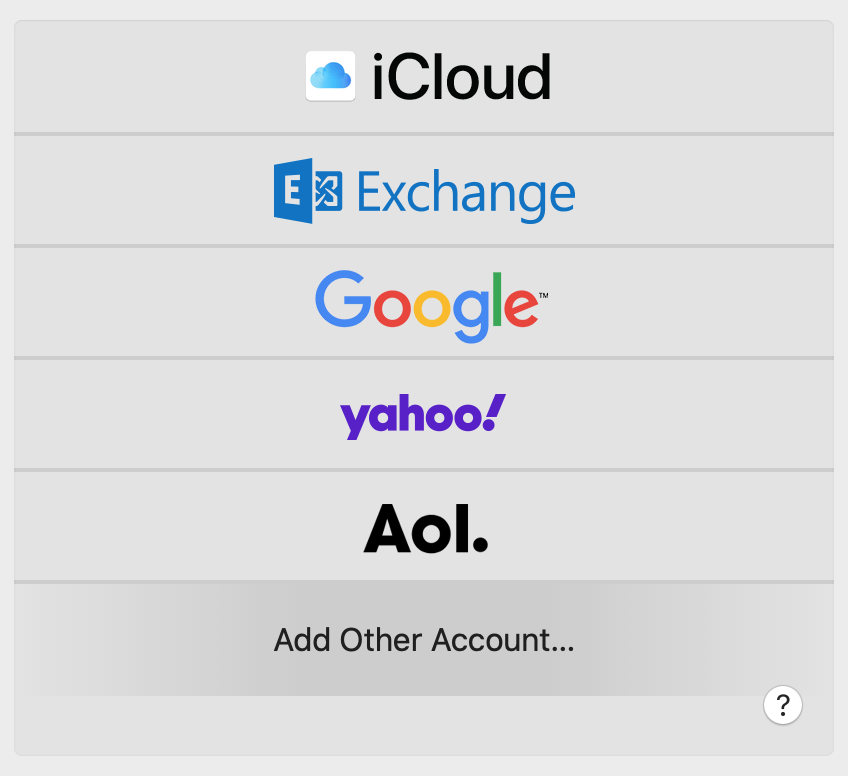Choose the Yahoo account option
The width and height of the screenshot is (848, 776).
coord(424,414)
